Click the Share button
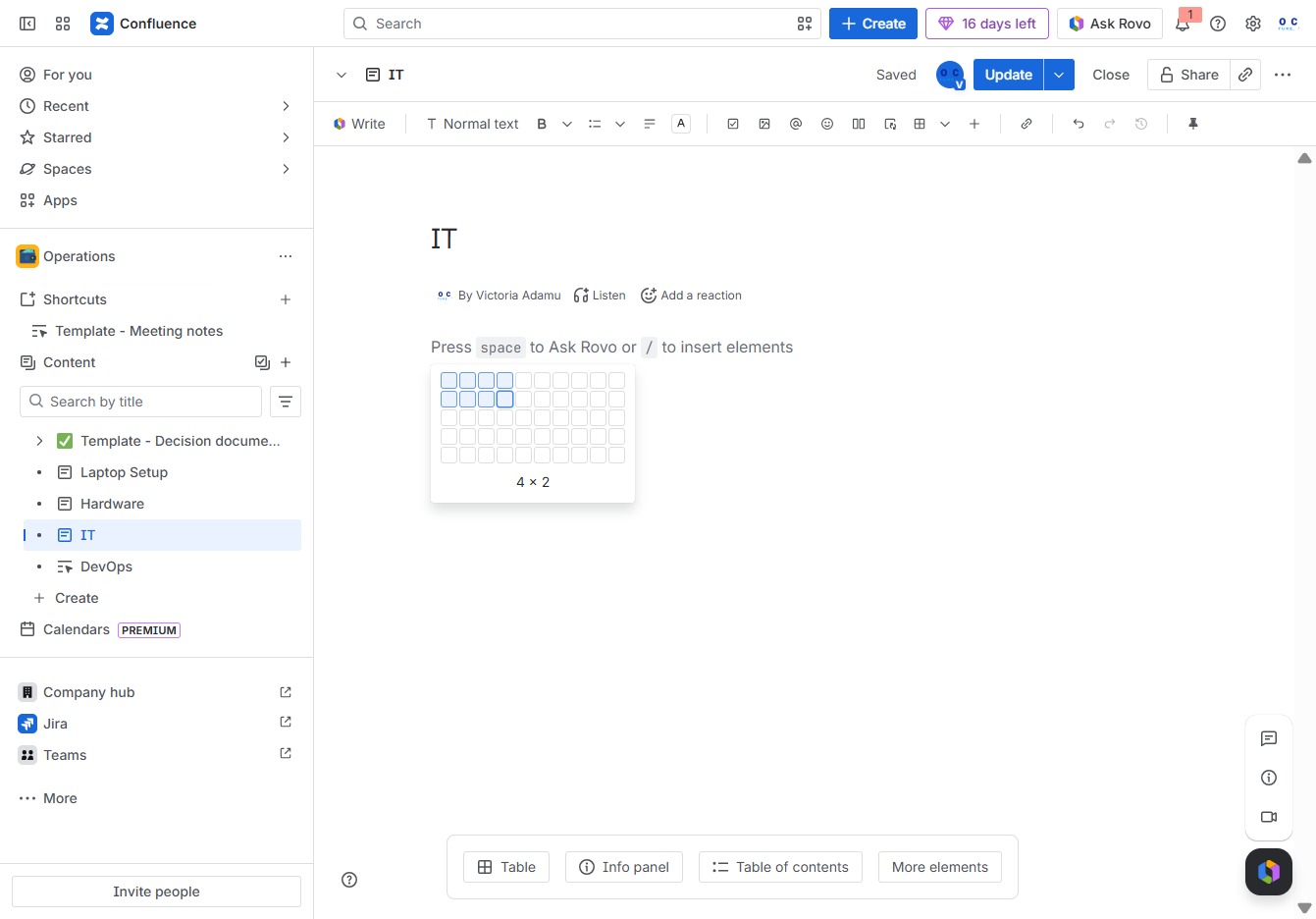The image size is (1316, 919). (x=1188, y=75)
